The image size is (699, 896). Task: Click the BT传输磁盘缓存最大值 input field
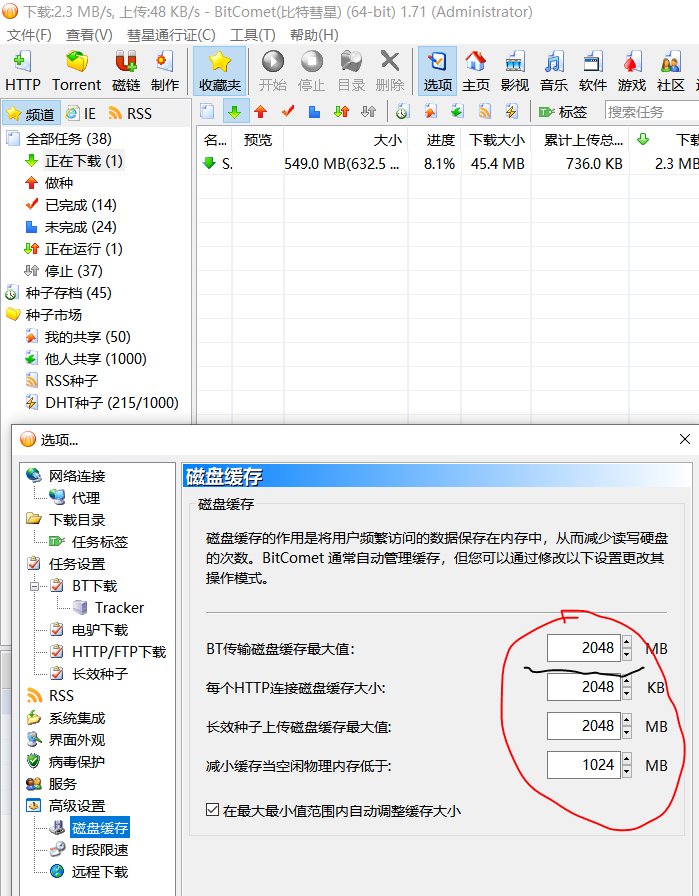click(x=584, y=648)
